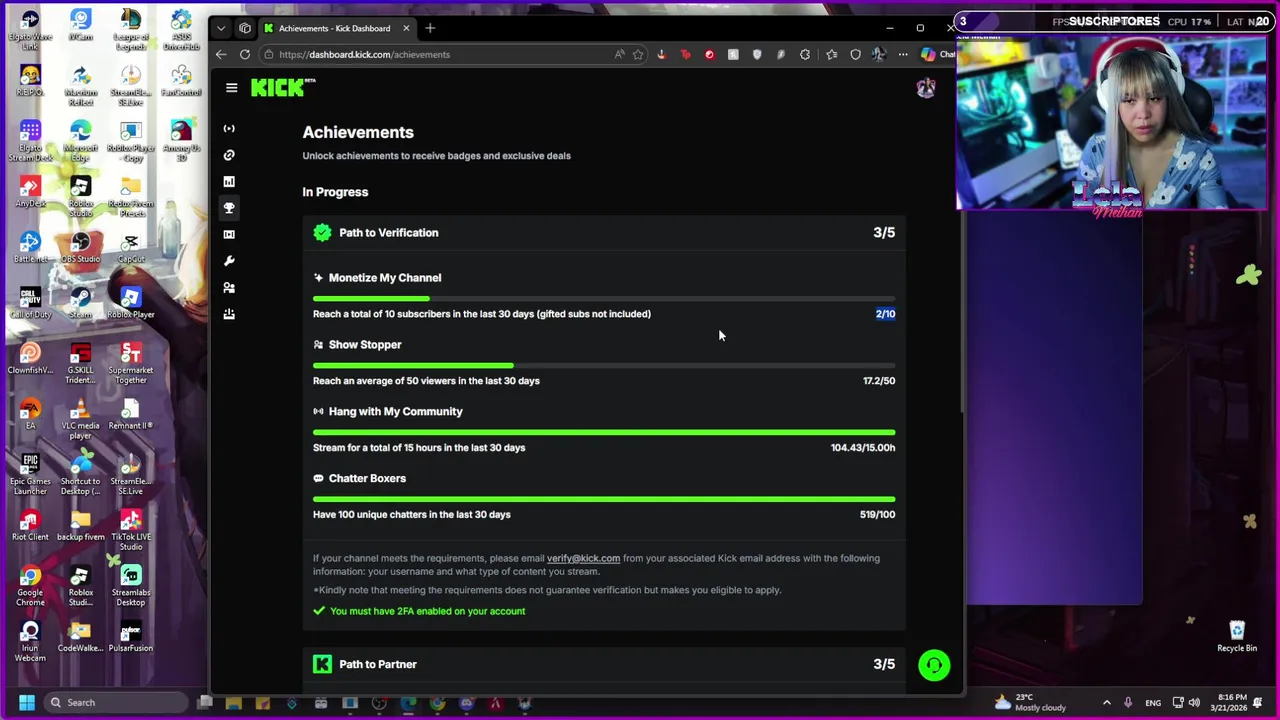Click the verify@kick.com email link
The height and width of the screenshot is (720, 1280).
583,558
